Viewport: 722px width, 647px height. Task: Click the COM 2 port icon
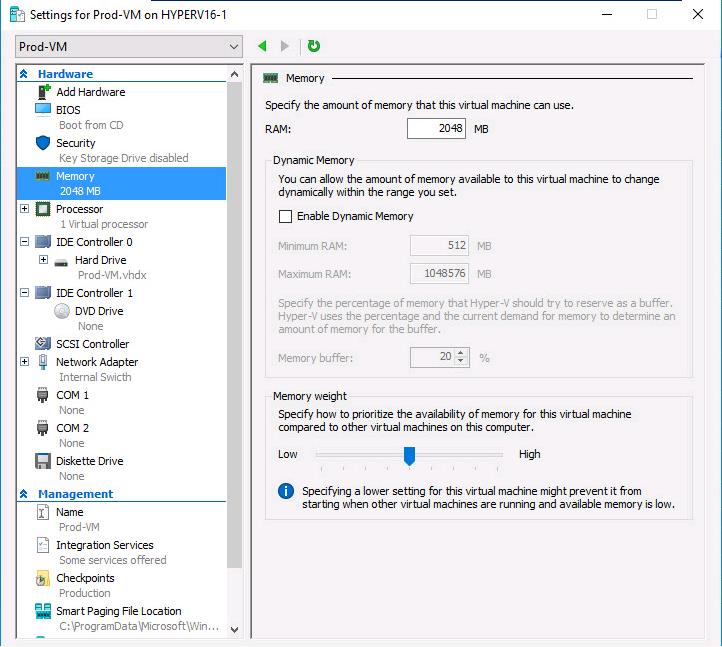pyautogui.click(x=42, y=428)
